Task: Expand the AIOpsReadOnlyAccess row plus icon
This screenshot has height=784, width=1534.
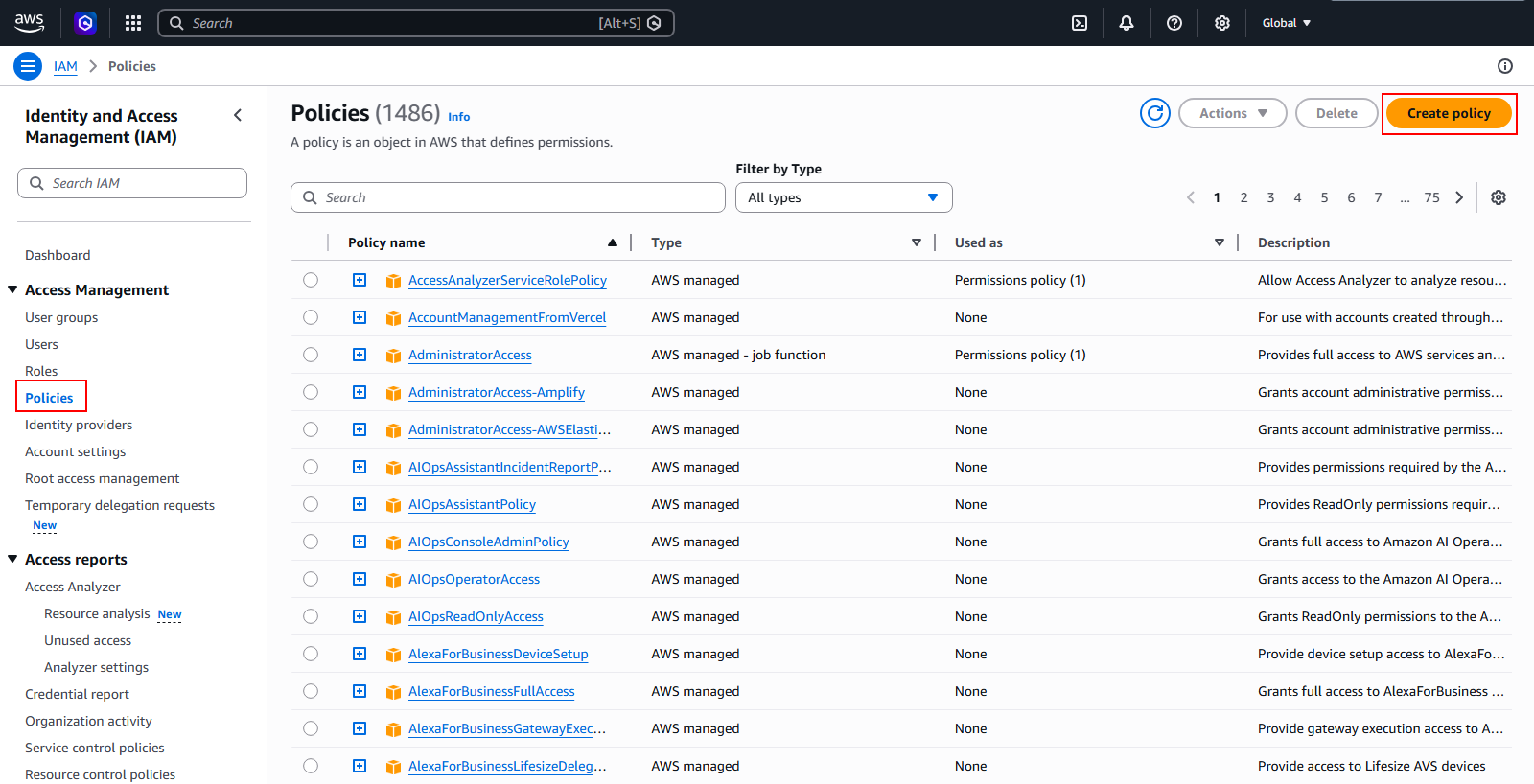Action: pyautogui.click(x=360, y=616)
